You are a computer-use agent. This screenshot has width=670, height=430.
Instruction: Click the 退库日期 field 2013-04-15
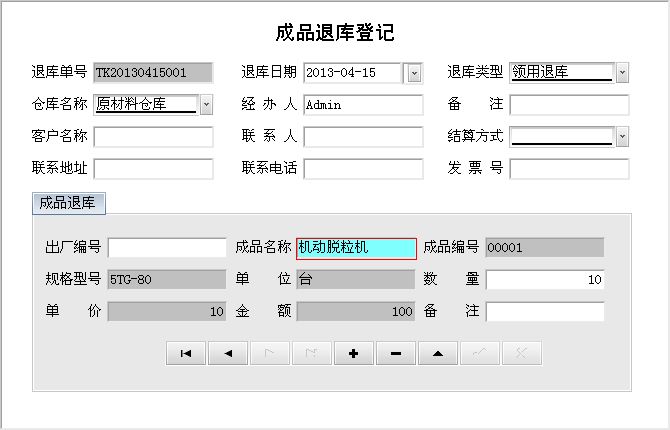point(353,73)
